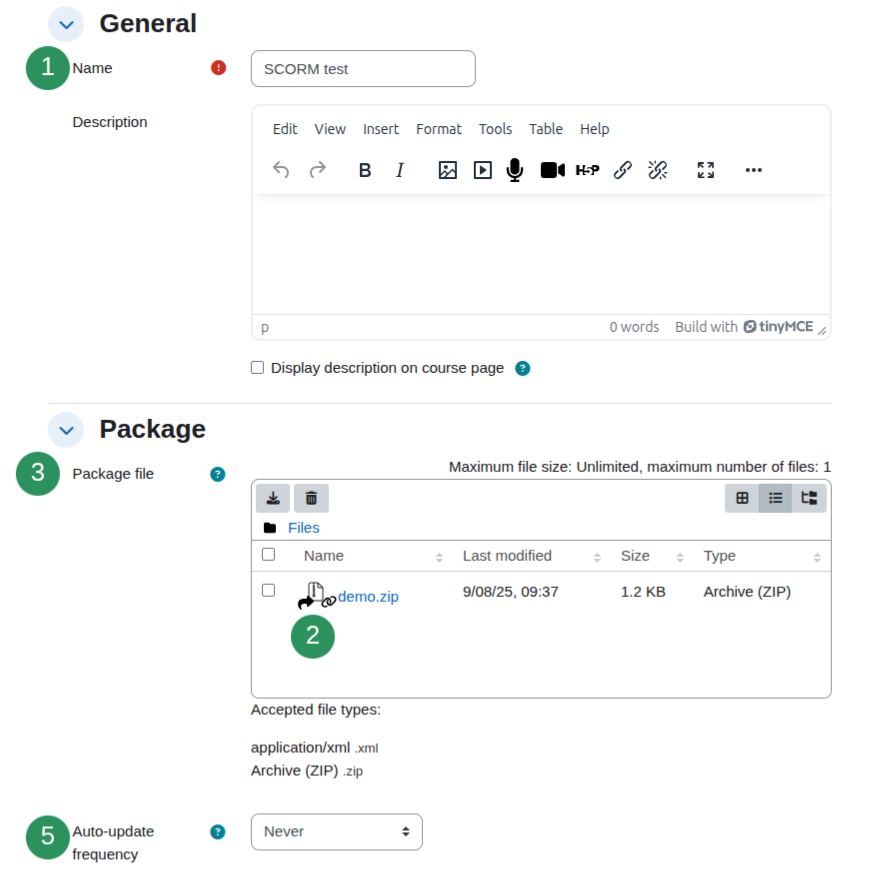
Task: Click the Record video camera icon
Action: point(552,170)
